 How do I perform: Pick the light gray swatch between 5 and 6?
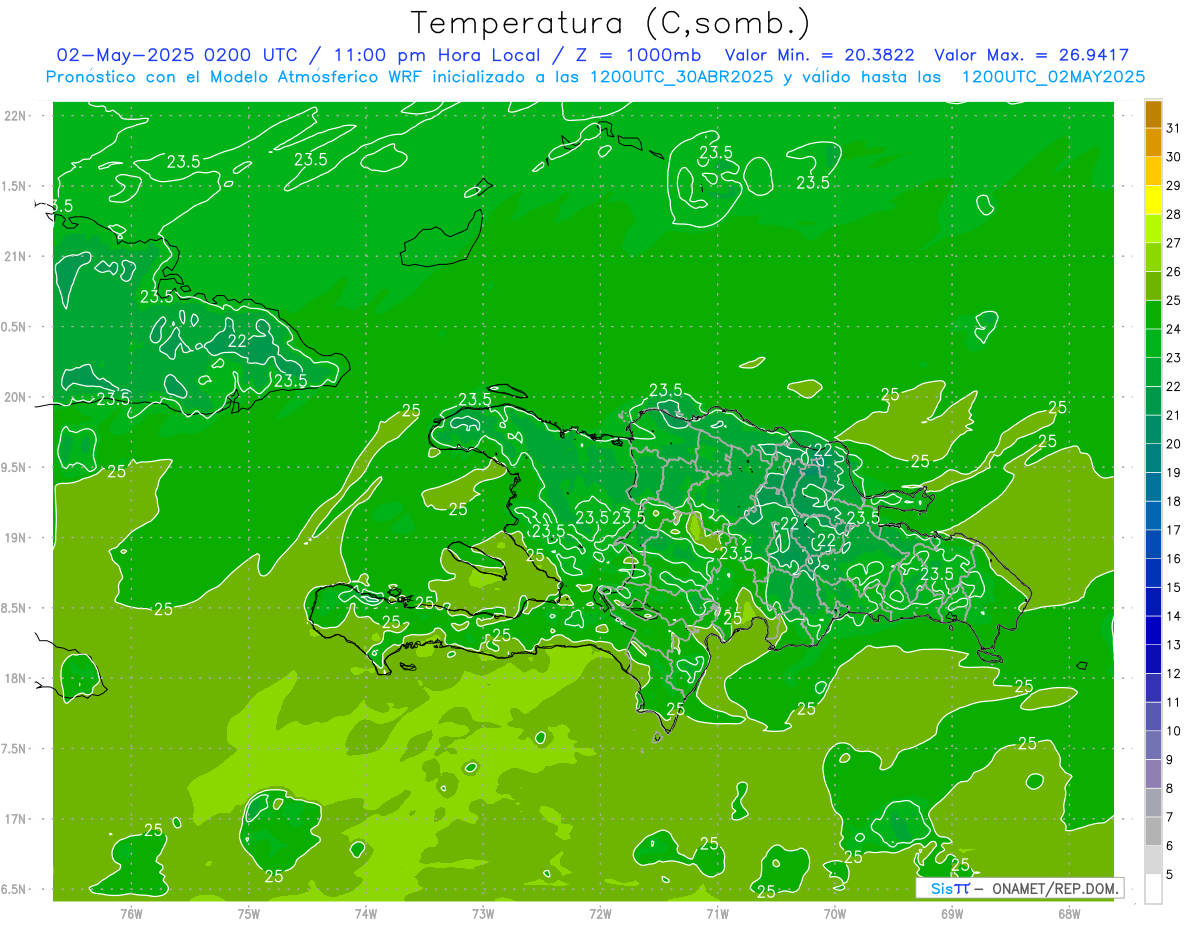(1153, 860)
